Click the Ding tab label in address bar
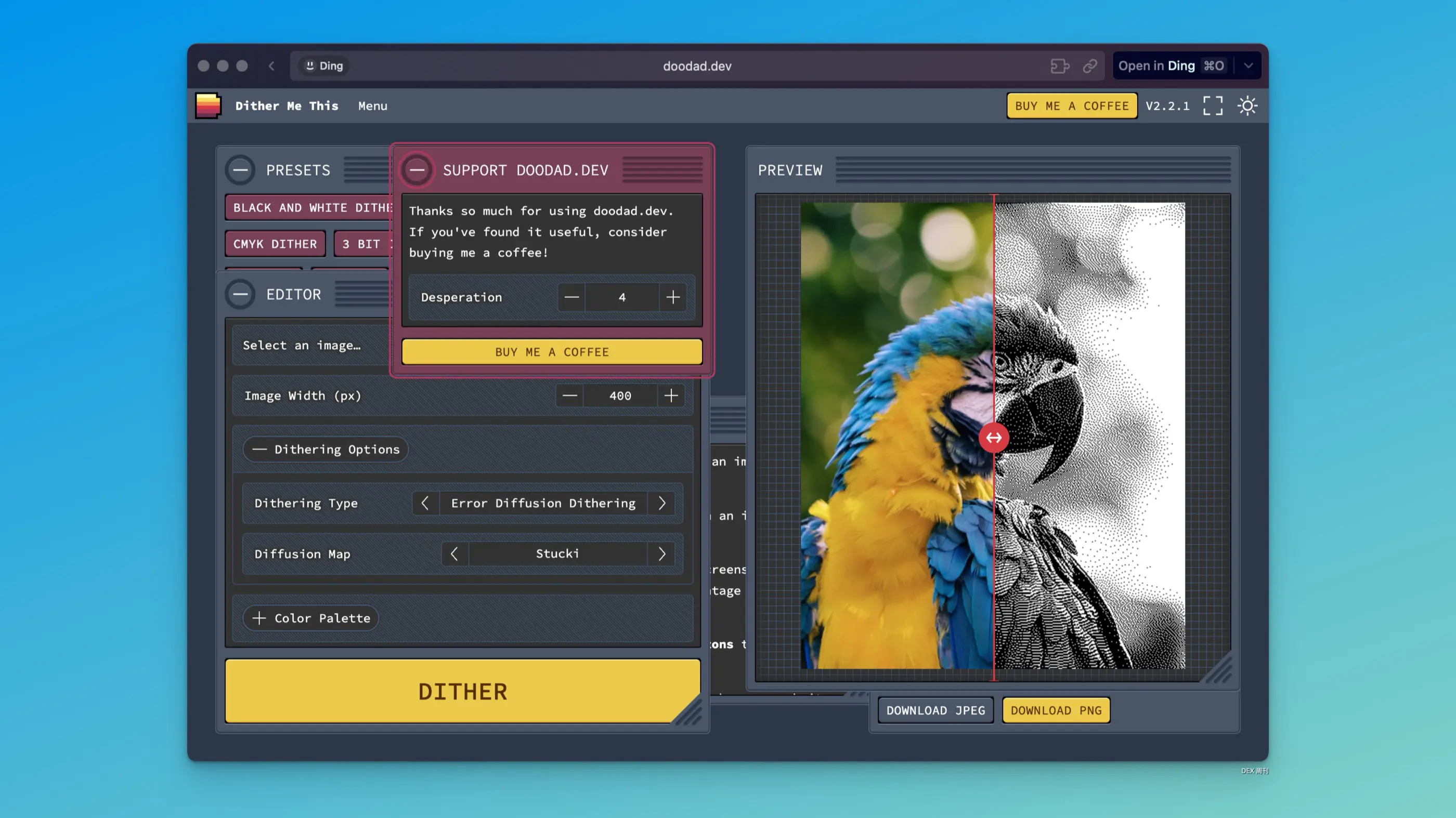The height and width of the screenshot is (818, 1456). (324, 66)
